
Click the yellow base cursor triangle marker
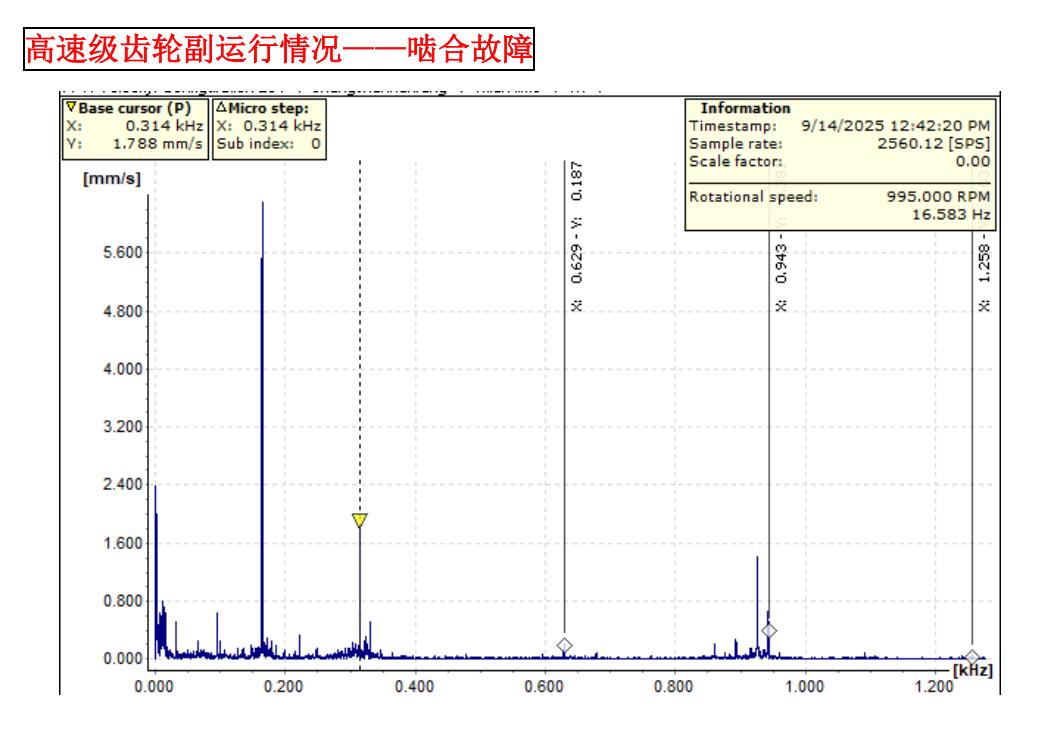click(359, 520)
